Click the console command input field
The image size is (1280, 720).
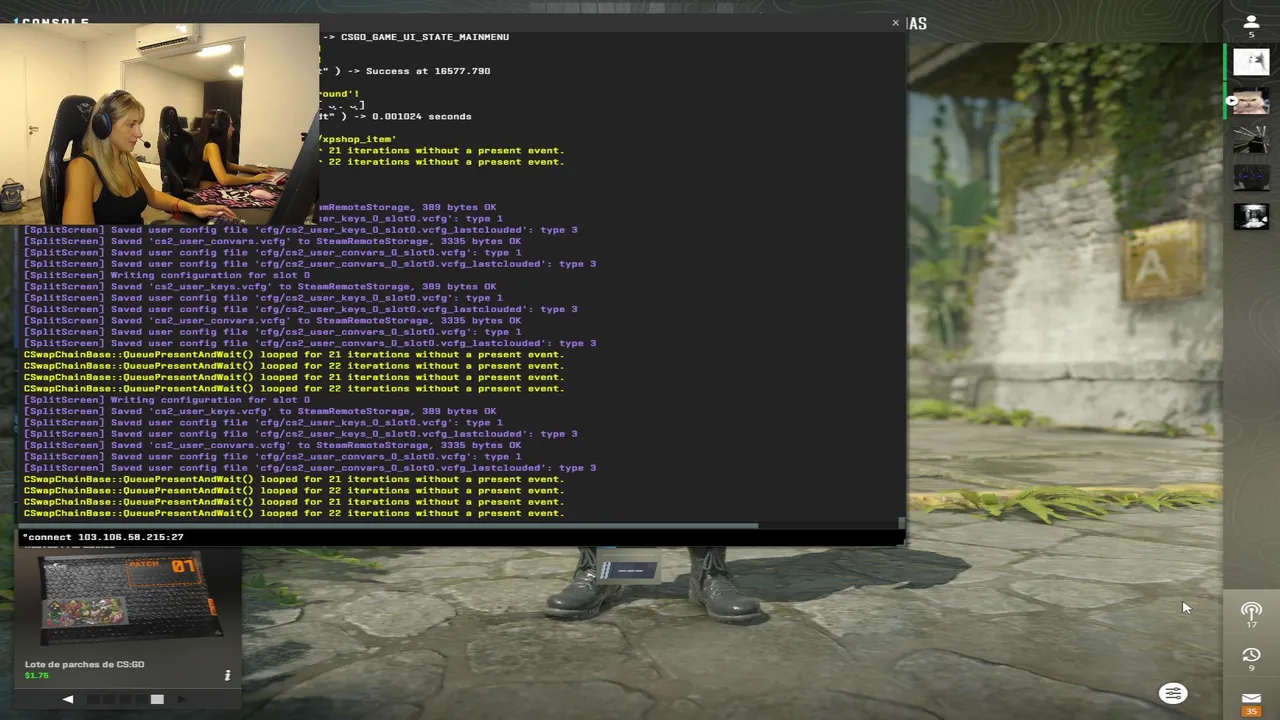(x=461, y=537)
